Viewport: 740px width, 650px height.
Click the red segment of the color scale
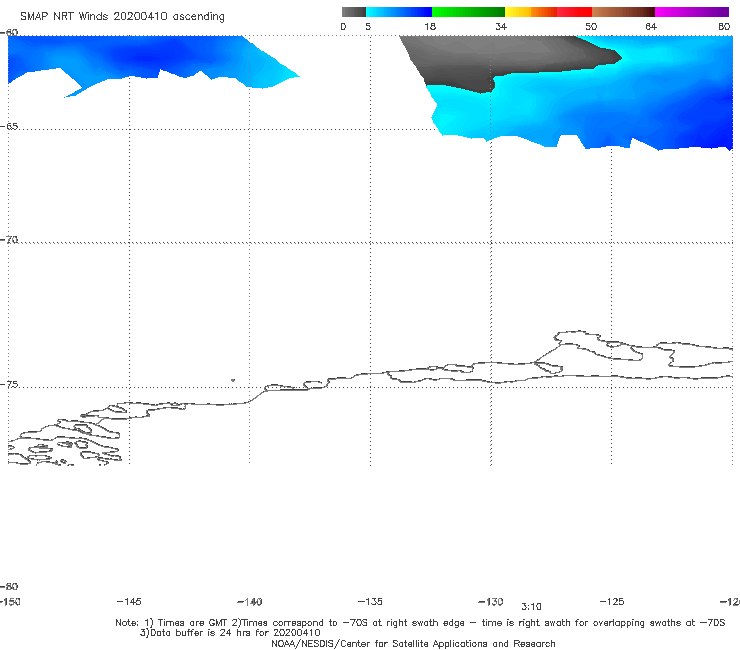[x=574, y=12]
